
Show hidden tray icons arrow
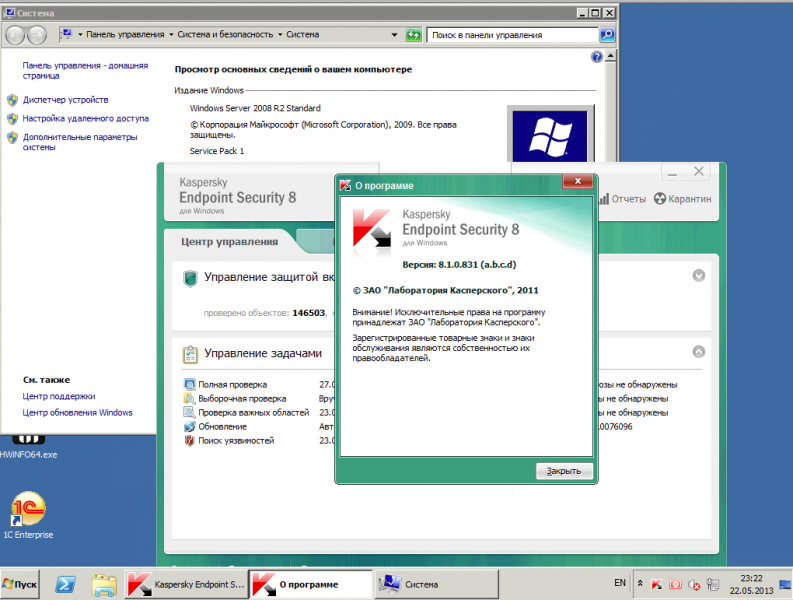[640, 583]
